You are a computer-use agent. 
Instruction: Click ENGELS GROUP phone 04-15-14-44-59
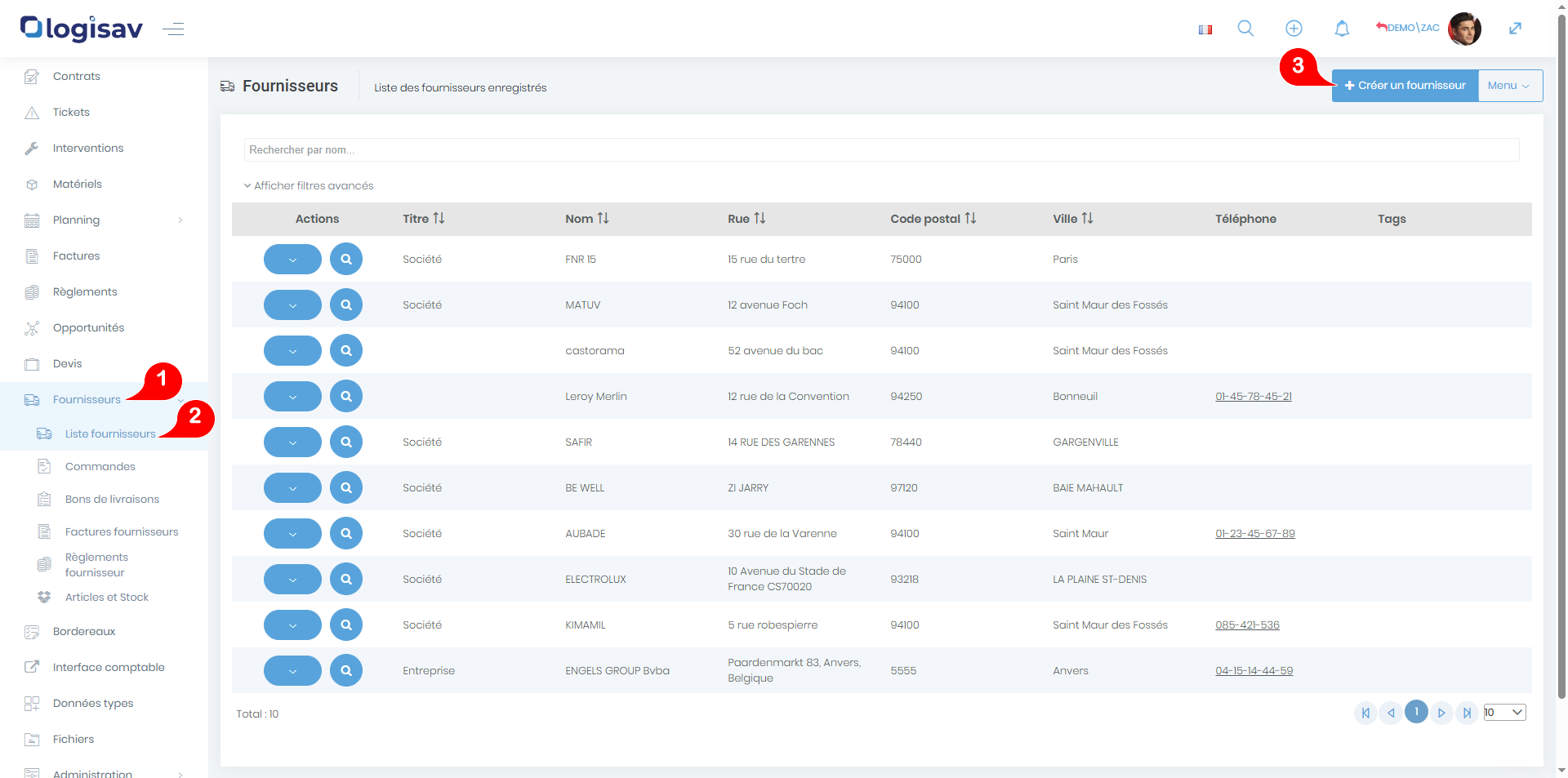coord(1254,671)
